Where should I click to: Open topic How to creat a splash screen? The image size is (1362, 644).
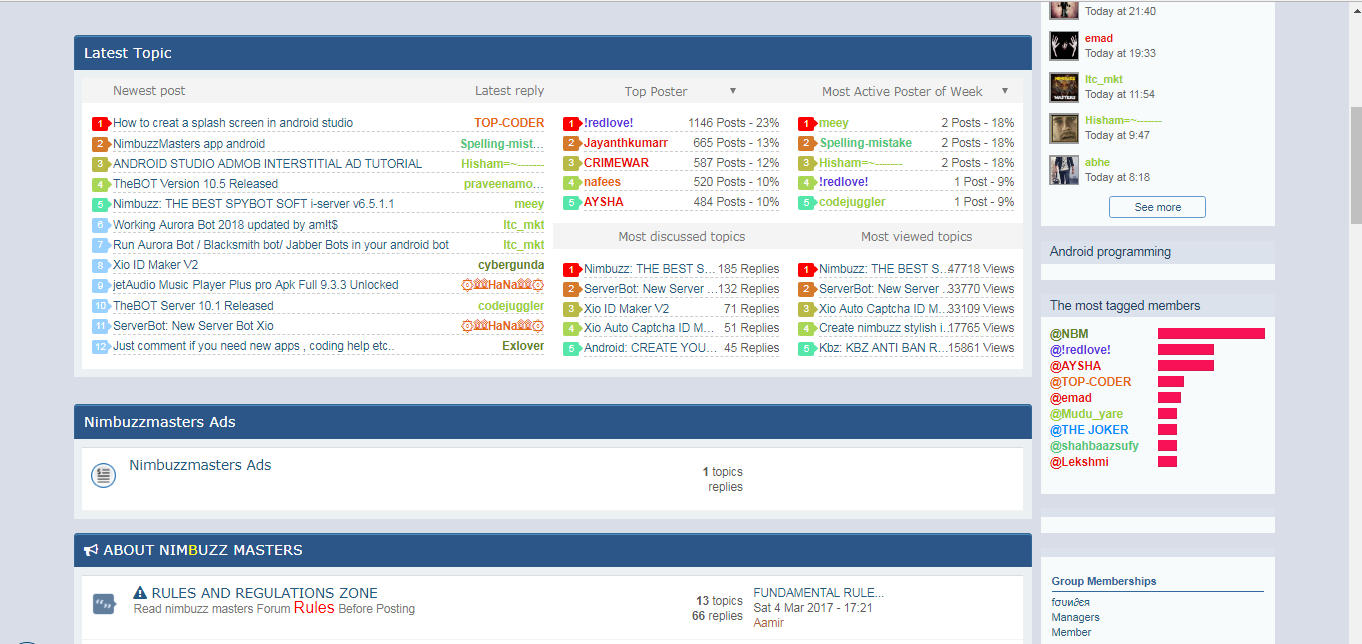(x=233, y=123)
